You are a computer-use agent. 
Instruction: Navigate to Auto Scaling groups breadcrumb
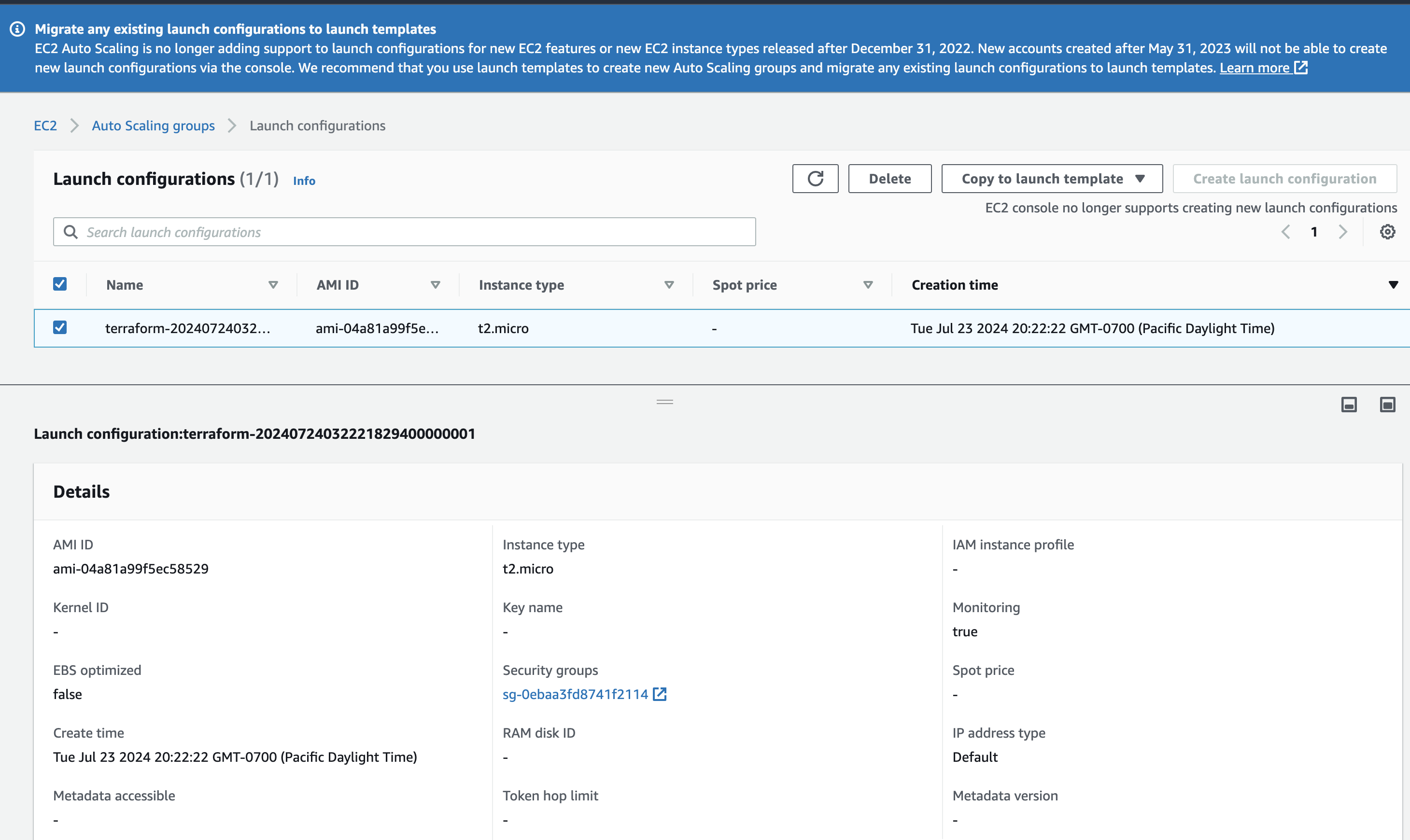(153, 126)
